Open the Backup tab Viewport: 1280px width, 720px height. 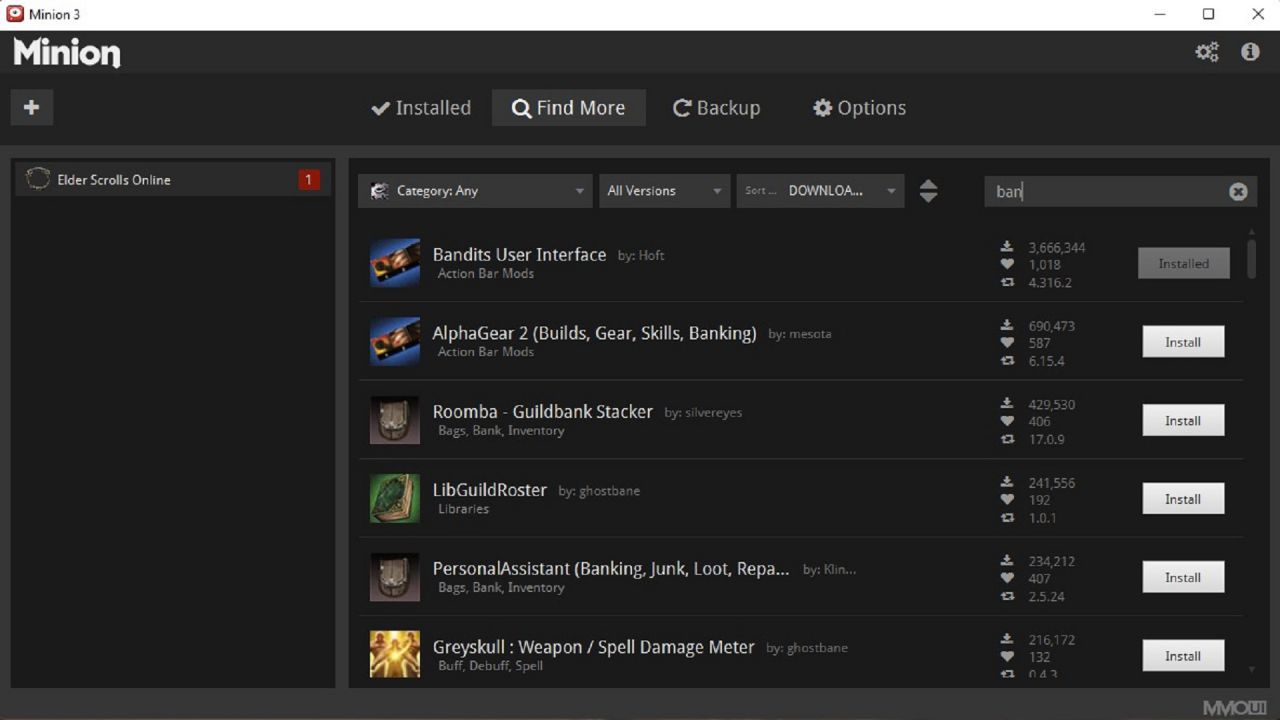tap(716, 107)
